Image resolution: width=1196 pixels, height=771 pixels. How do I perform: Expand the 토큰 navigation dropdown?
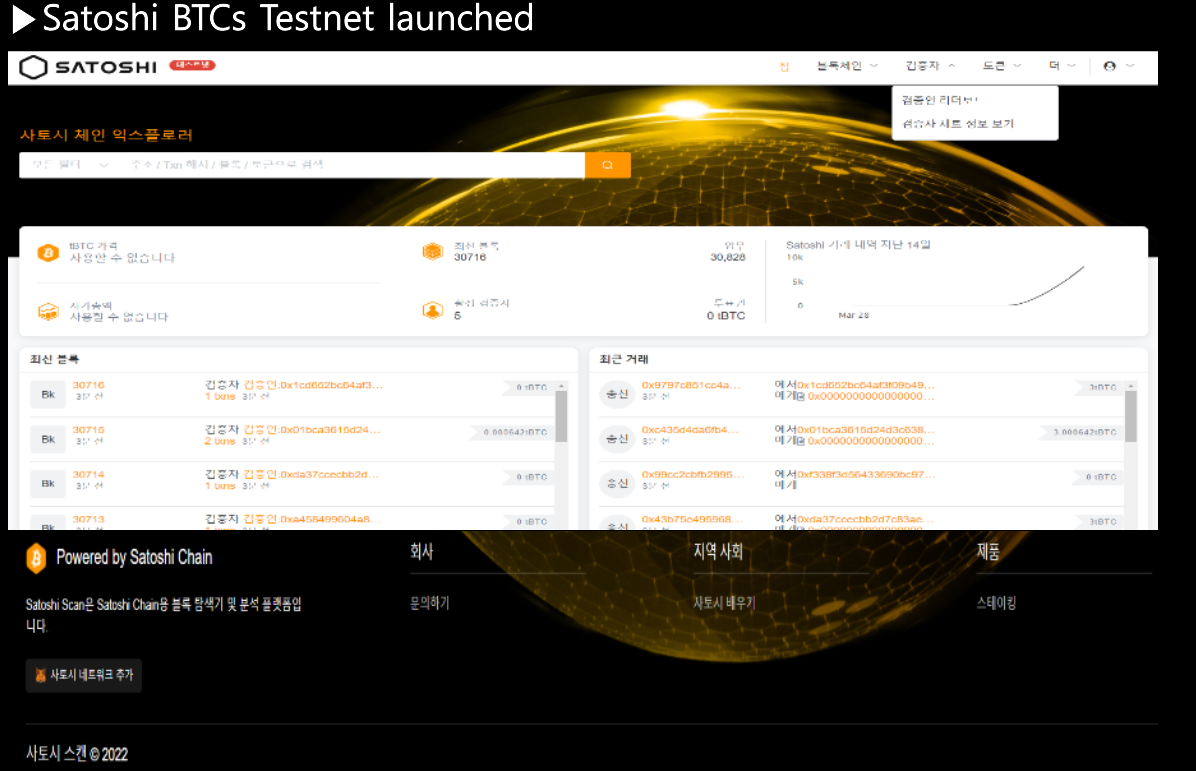[x=1001, y=66]
